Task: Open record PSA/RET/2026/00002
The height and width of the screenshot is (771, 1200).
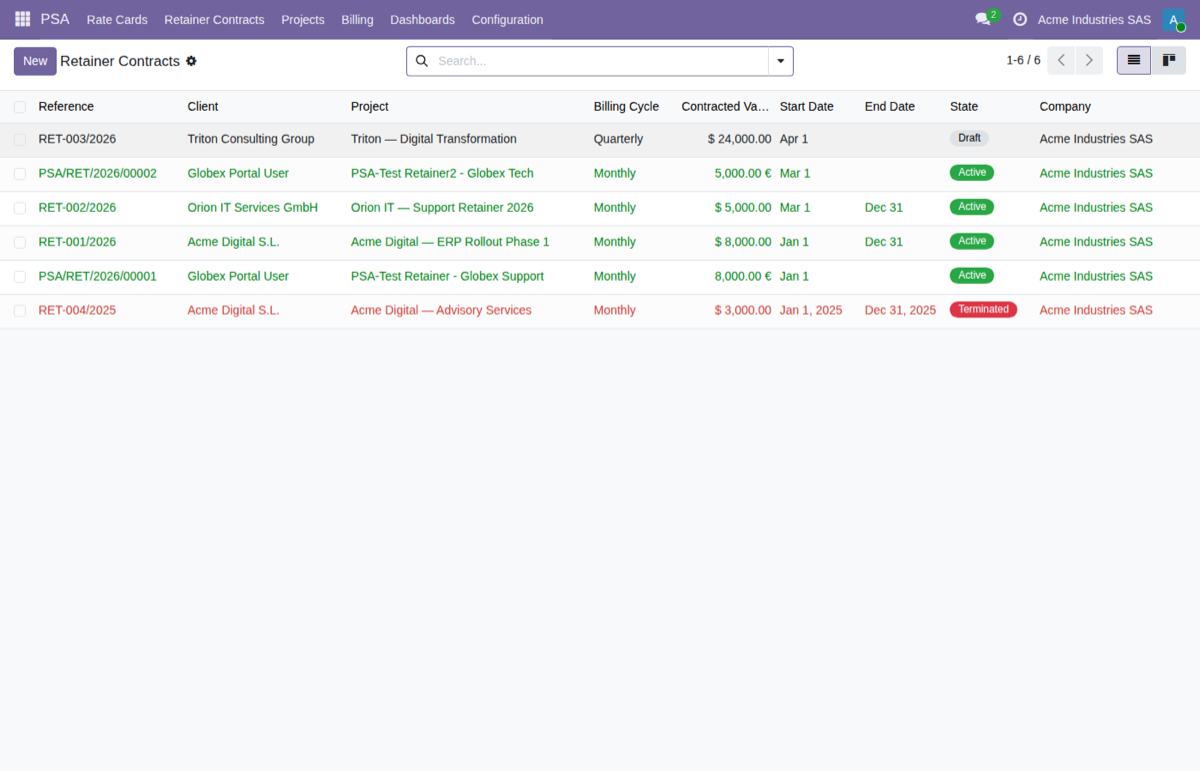Action: pyautogui.click(x=97, y=173)
